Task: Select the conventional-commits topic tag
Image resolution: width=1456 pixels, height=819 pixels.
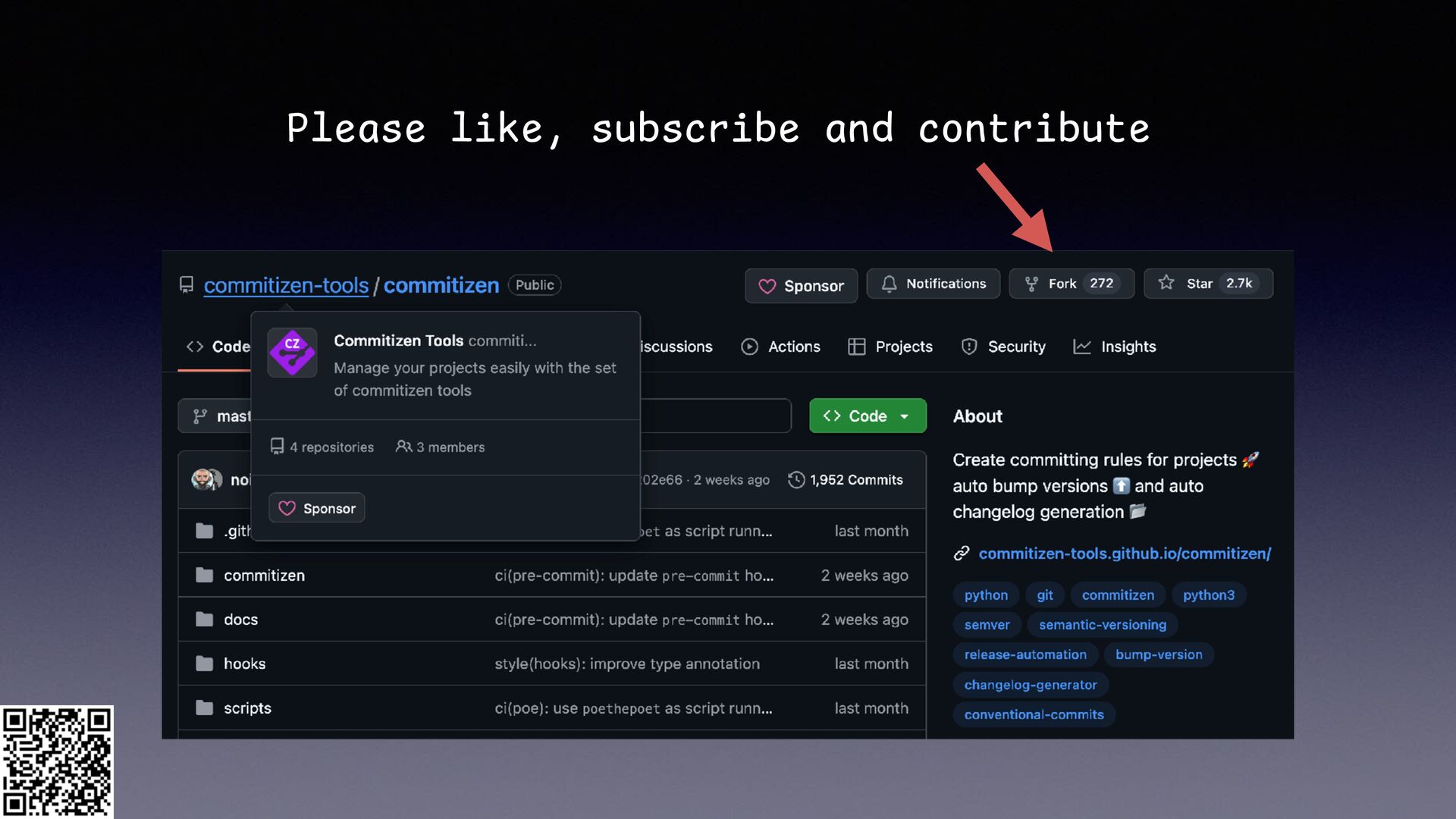Action: (1034, 714)
